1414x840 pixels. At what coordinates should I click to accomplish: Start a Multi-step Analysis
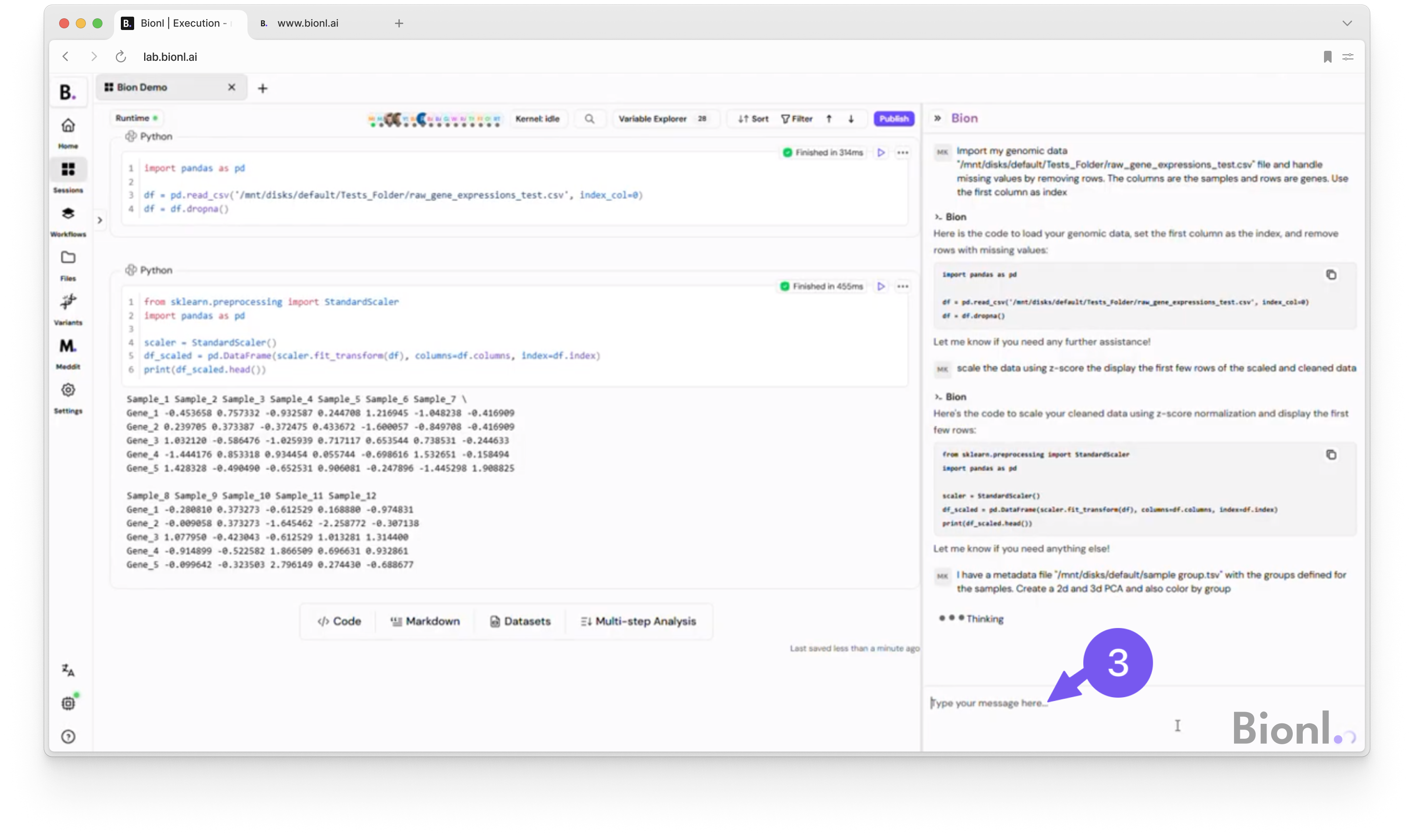point(638,621)
